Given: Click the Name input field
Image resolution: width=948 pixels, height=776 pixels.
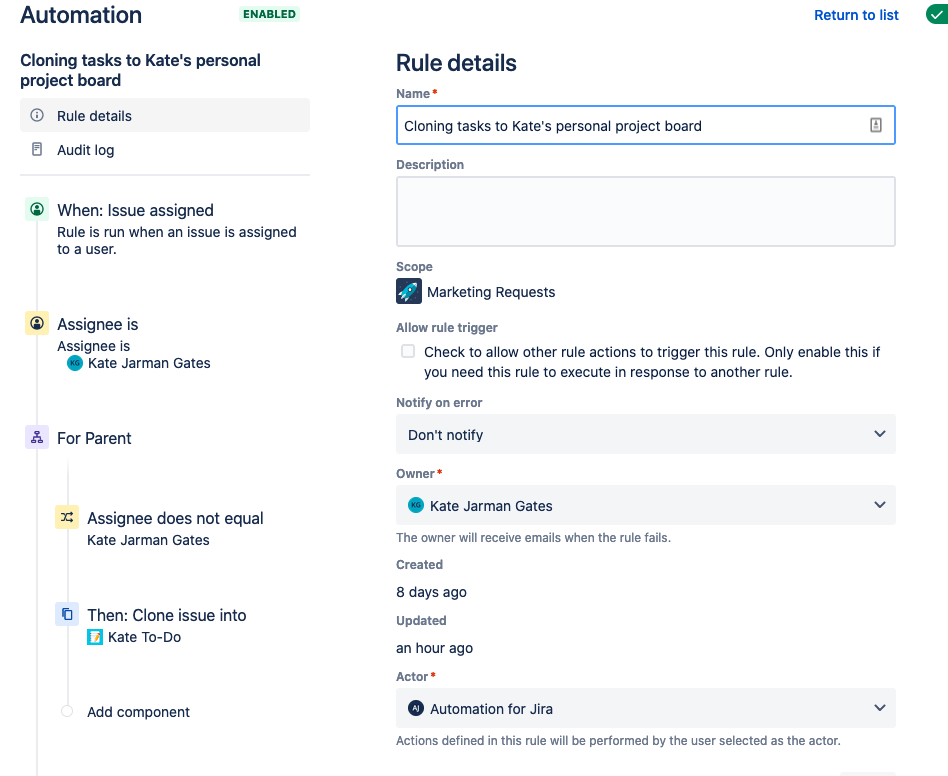Looking at the screenshot, I should (630, 126).
